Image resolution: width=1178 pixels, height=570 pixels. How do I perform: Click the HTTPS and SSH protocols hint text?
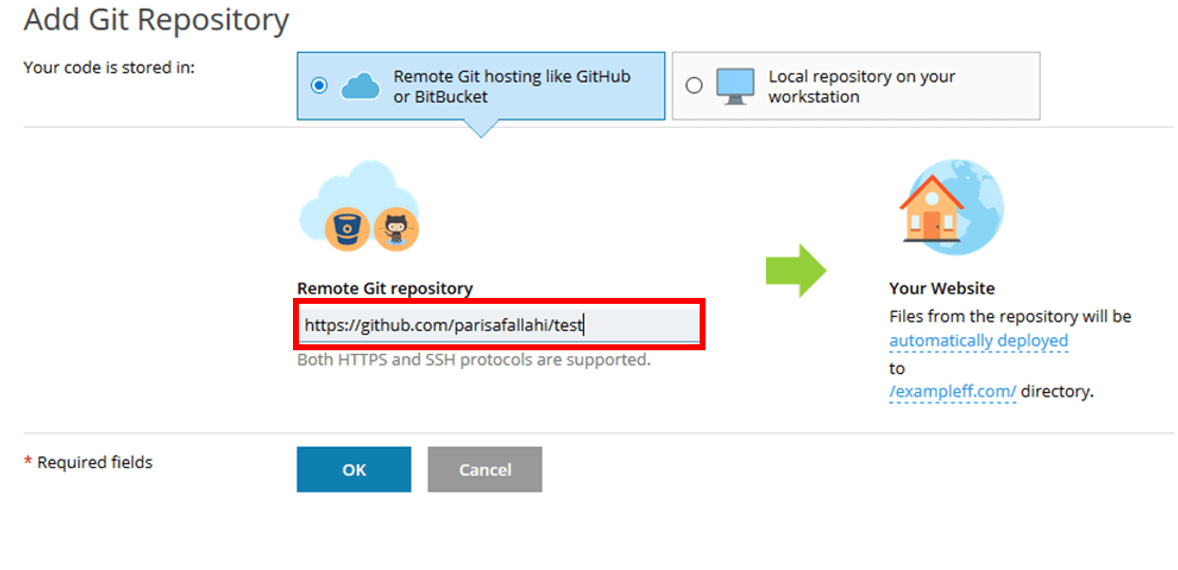pos(473,360)
